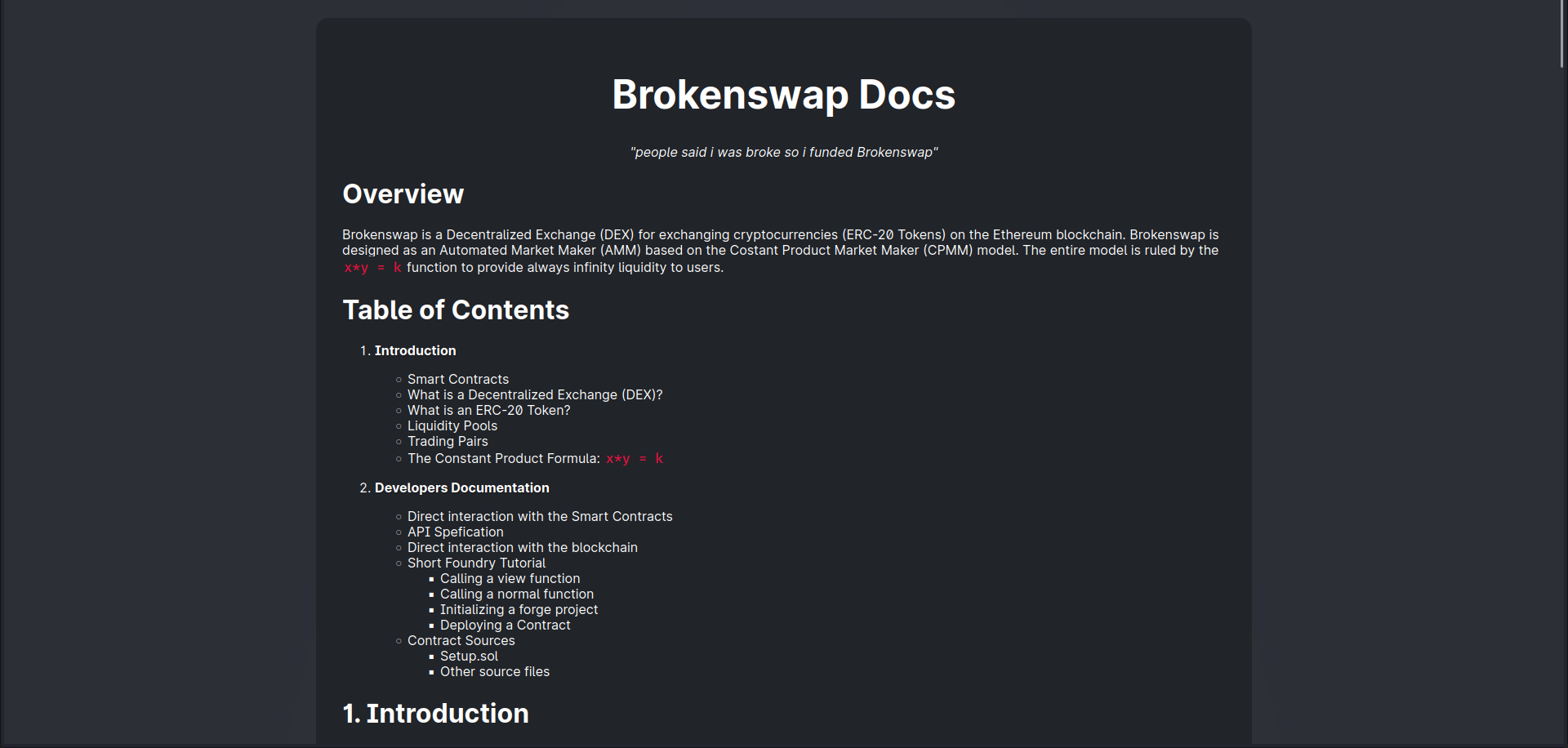This screenshot has height=748, width=1568.
Task: Open the Calling a view function link
Action: tap(510, 578)
